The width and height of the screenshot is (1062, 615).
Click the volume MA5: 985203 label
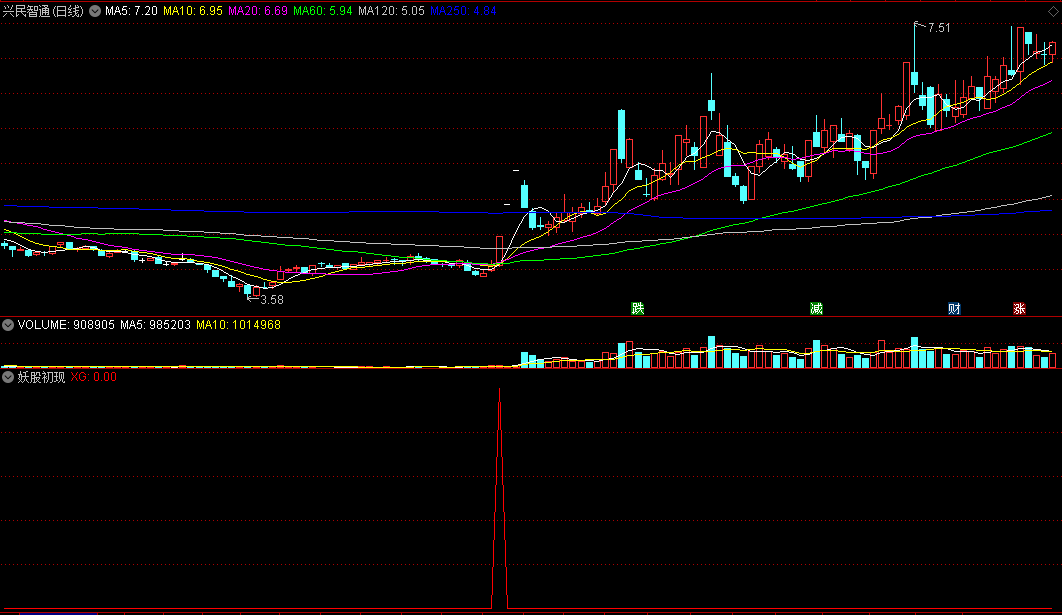(155, 325)
